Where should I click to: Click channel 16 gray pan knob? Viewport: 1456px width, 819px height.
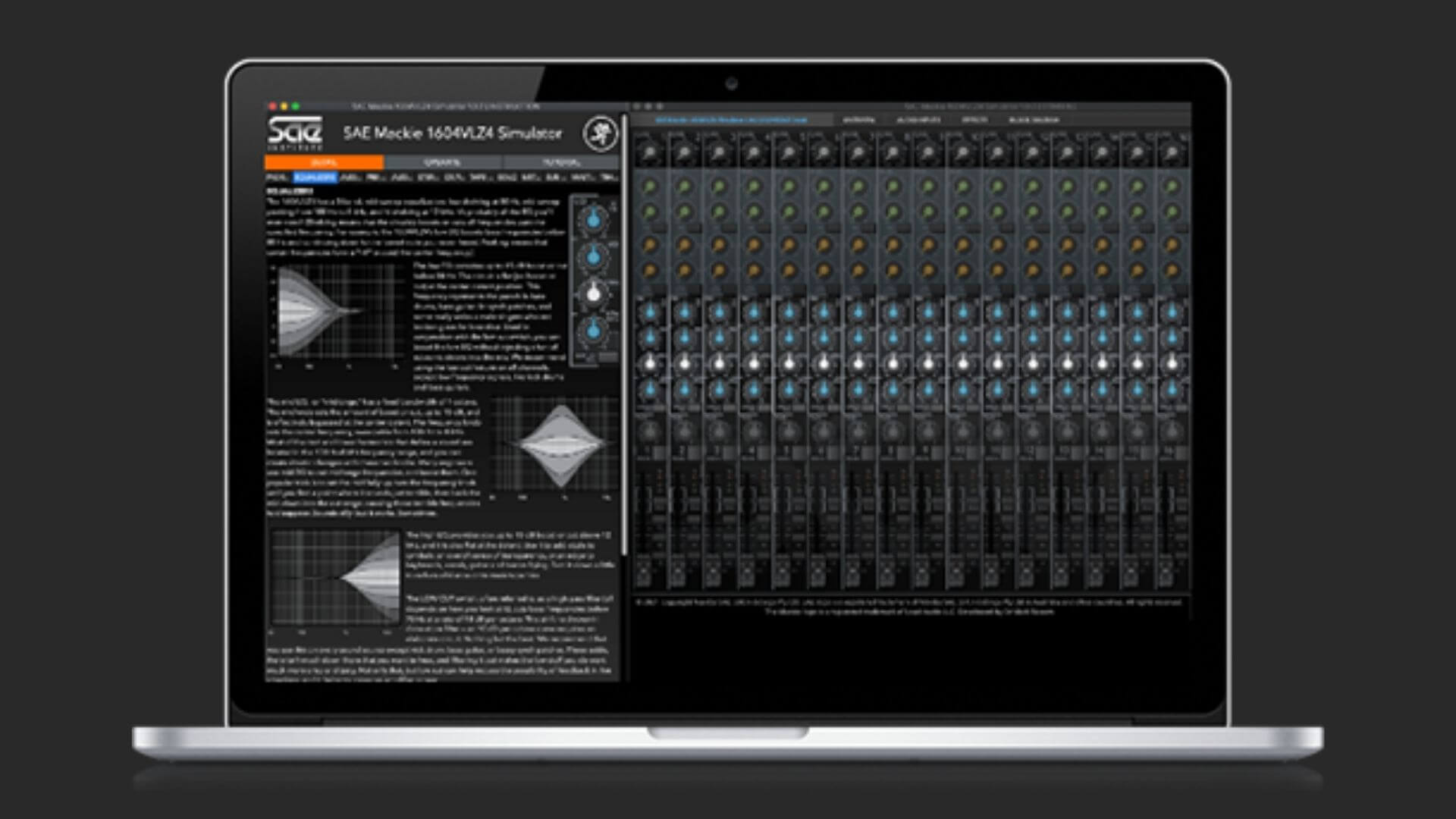click(1172, 431)
